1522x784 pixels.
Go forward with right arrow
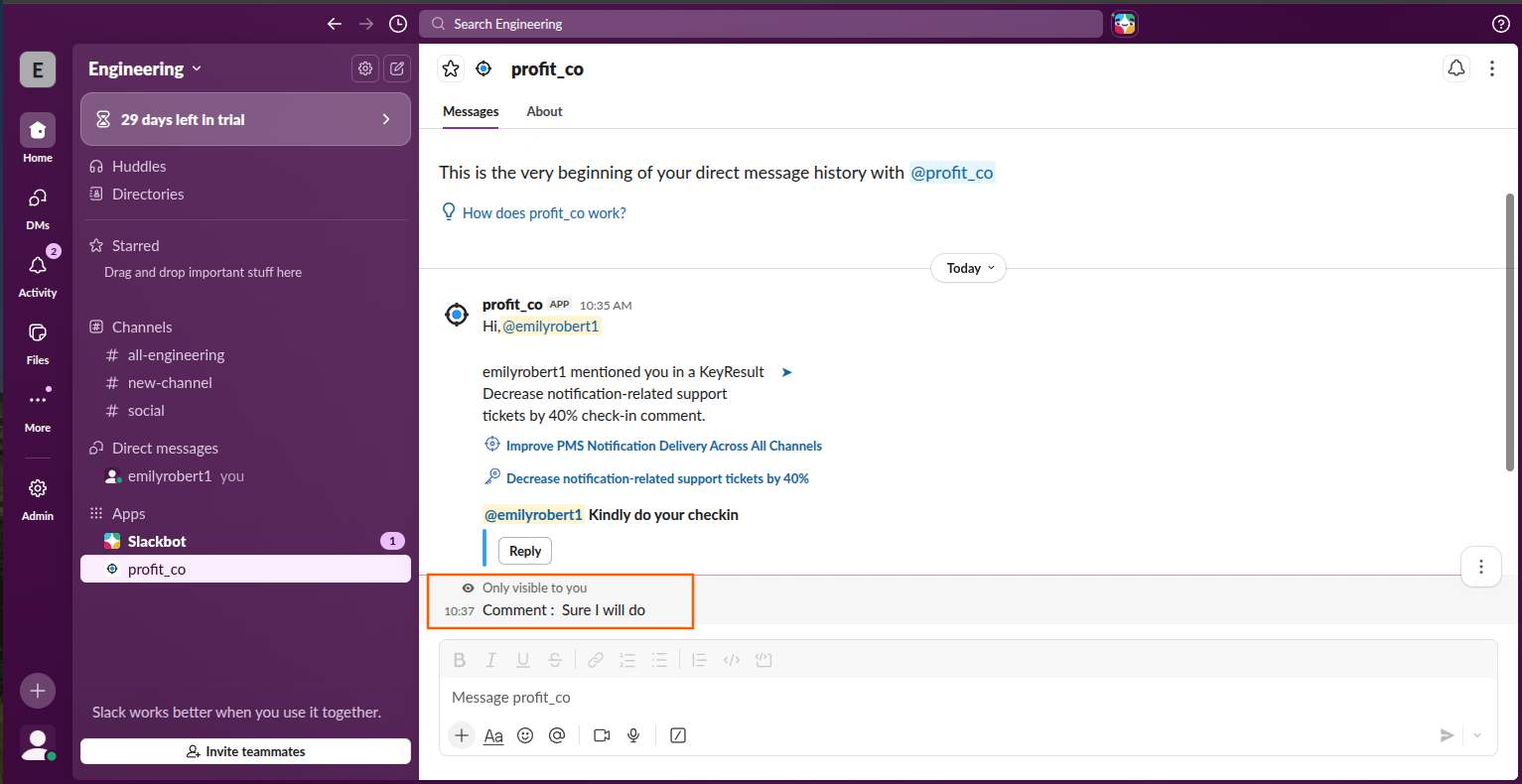point(366,24)
